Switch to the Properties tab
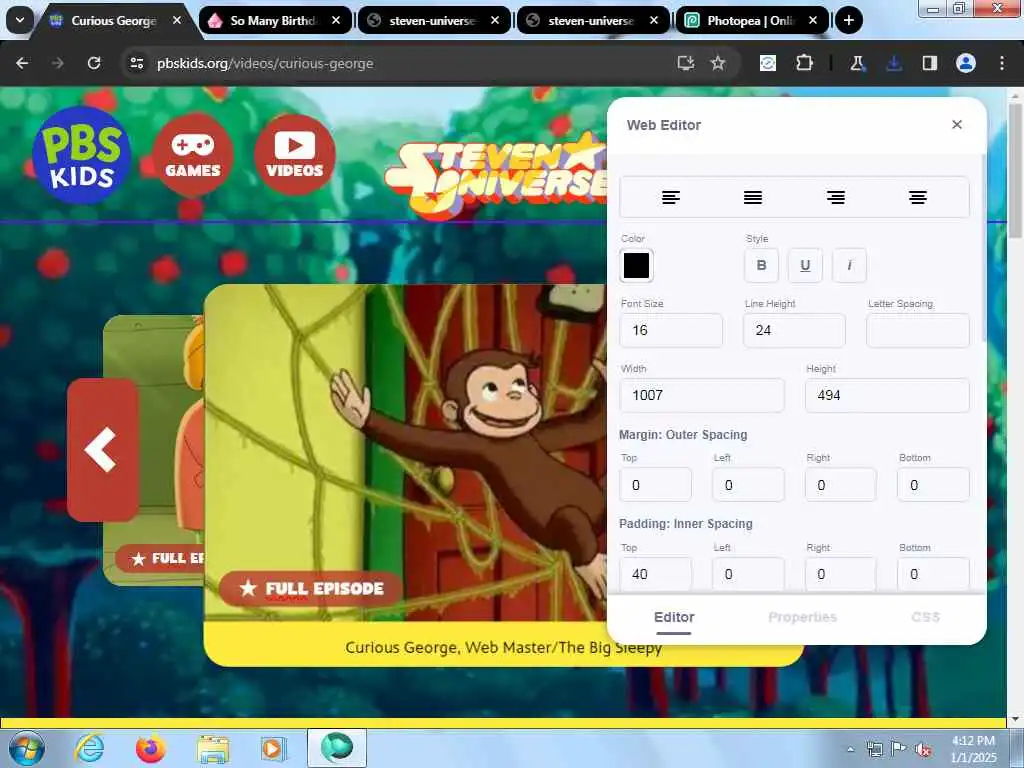This screenshot has width=1024, height=768. [803, 617]
